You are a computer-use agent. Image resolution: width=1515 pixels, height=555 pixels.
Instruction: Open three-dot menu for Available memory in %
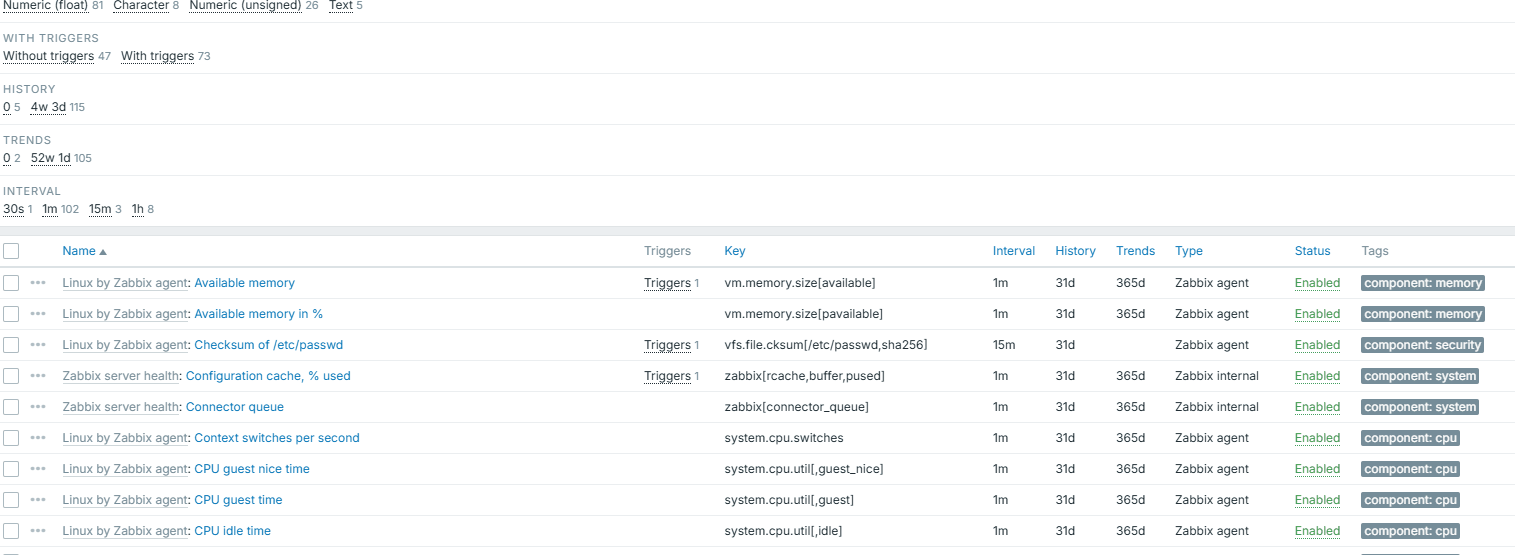point(38,314)
